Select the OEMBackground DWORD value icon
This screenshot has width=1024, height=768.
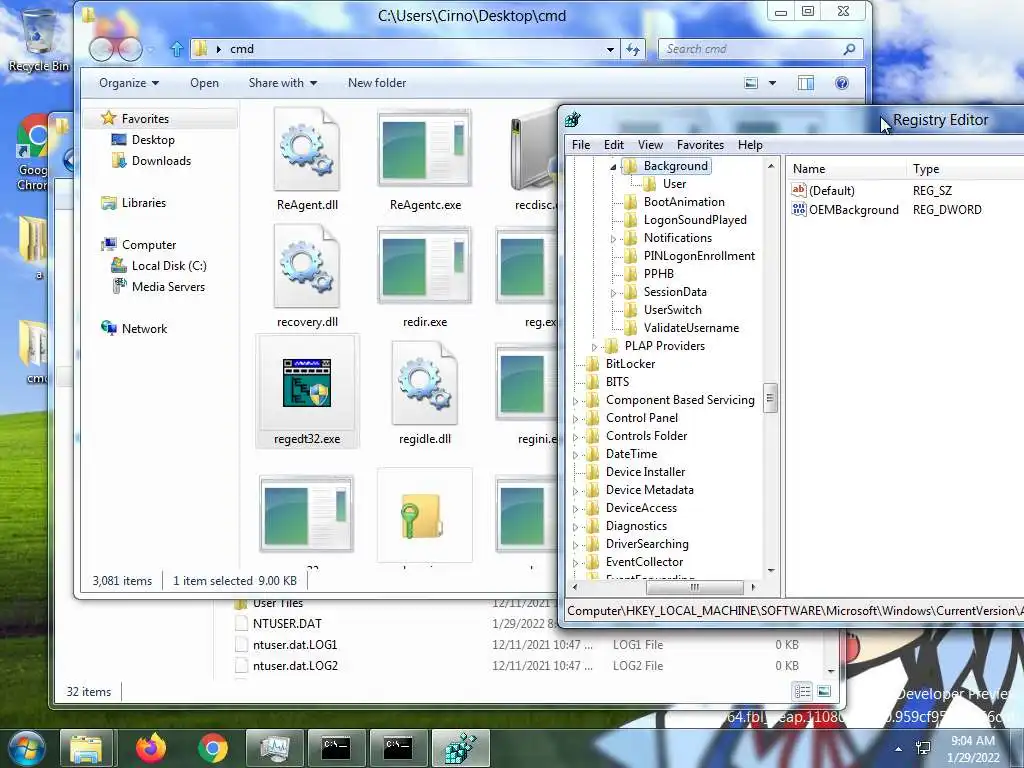pyautogui.click(x=799, y=210)
